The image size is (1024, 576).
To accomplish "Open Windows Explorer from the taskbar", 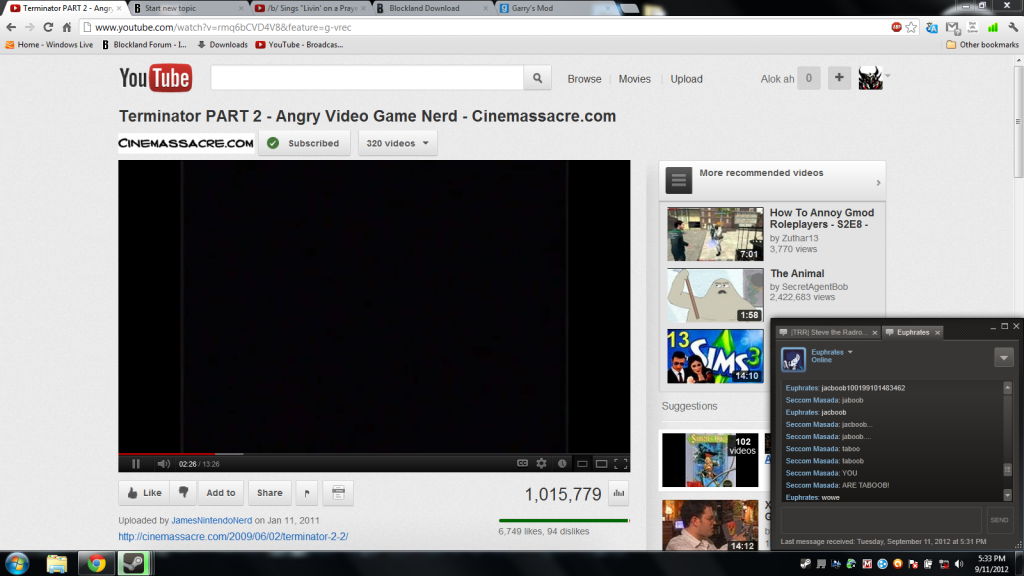I will [57, 563].
